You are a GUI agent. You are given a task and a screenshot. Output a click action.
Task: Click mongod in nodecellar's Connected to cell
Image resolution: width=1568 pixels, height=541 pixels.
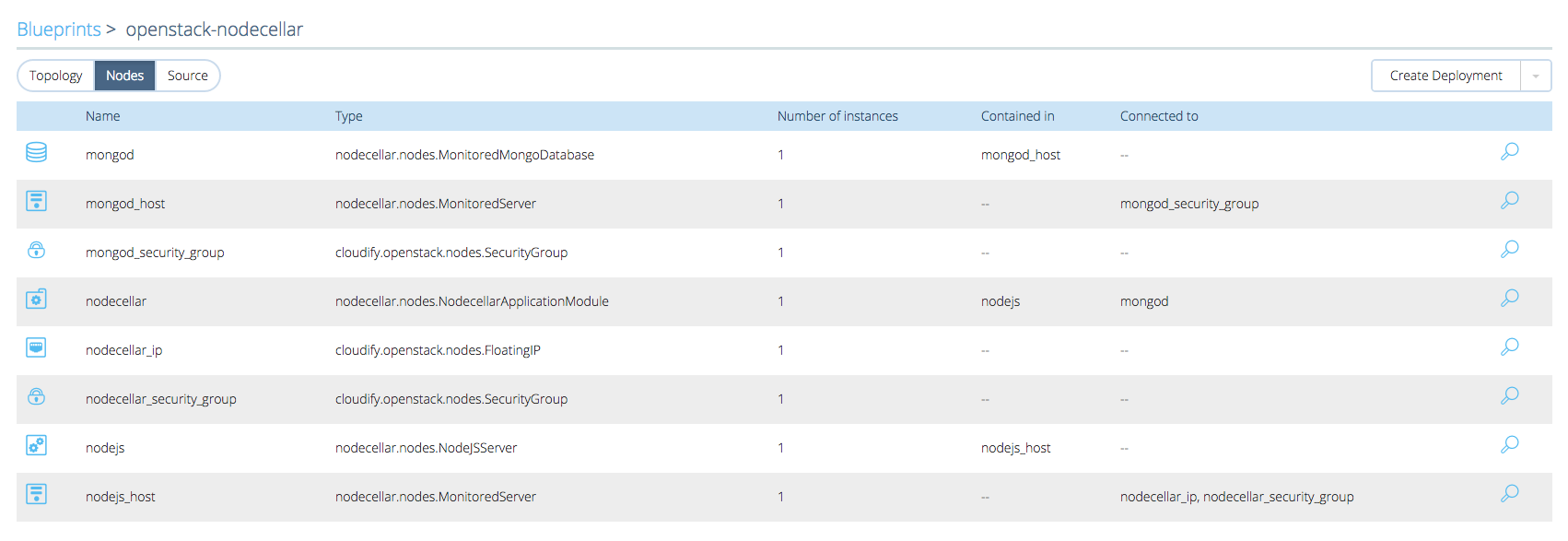1144,301
